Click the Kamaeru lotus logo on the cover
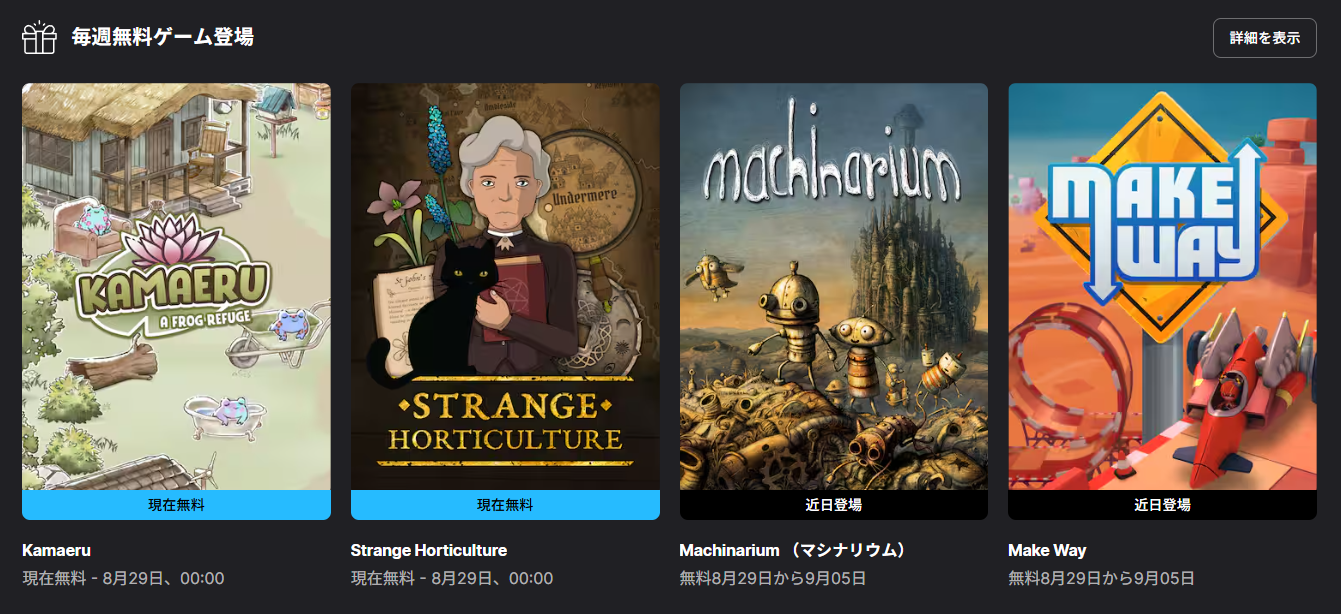The width and height of the screenshot is (1341, 614). 174,272
